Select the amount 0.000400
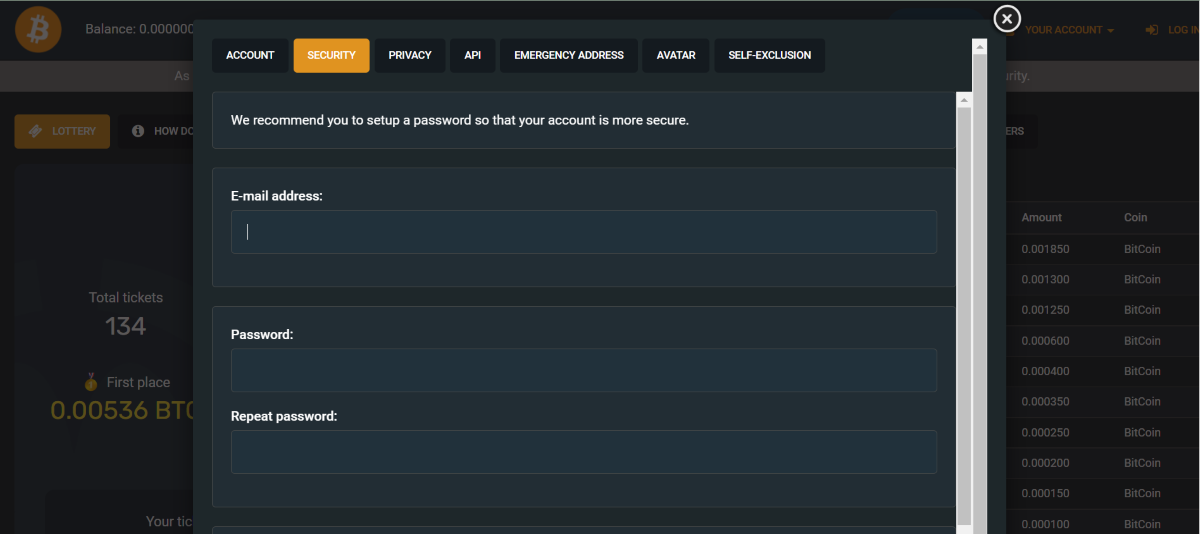Viewport: 1200px width, 534px height. [1043, 371]
